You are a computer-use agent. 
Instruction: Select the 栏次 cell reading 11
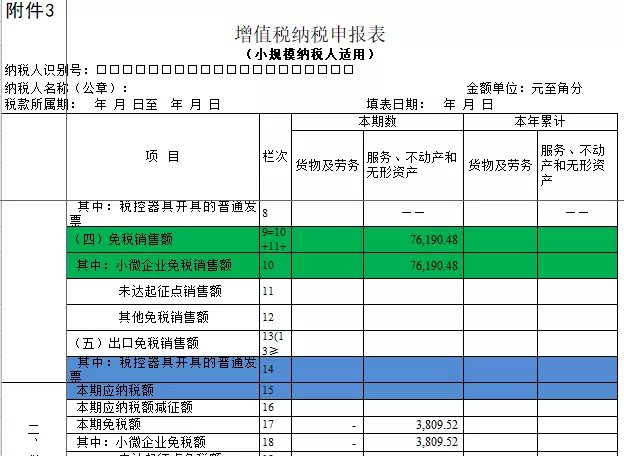275,292
